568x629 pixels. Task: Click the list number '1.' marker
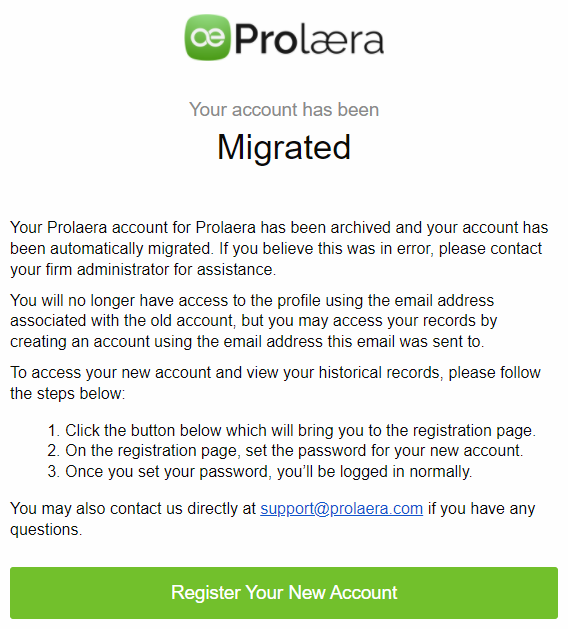coord(54,430)
